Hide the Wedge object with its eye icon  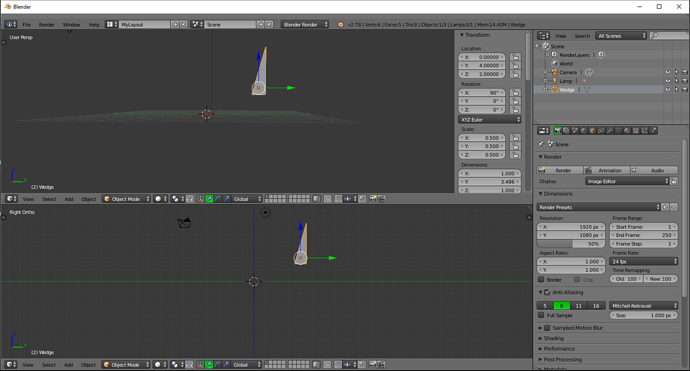(668, 90)
